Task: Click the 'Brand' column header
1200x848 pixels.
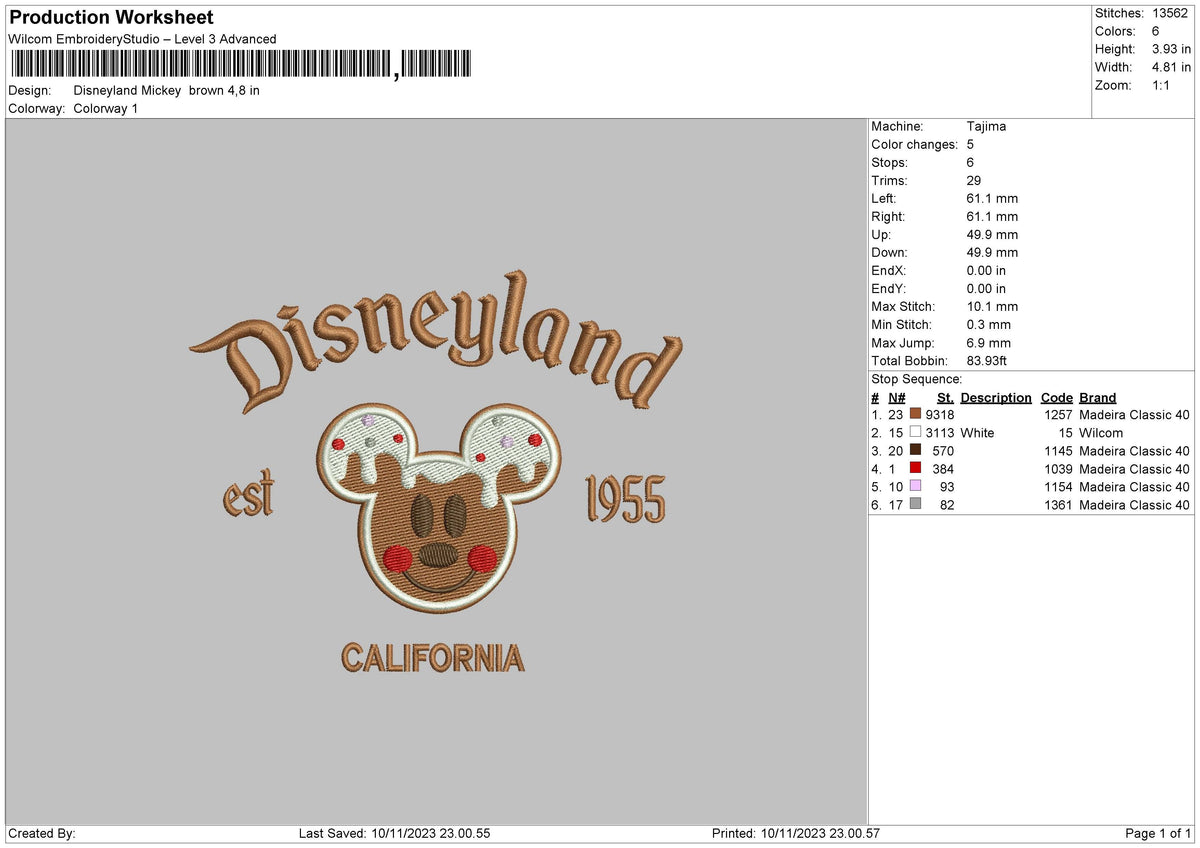Action: [x=1098, y=397]
